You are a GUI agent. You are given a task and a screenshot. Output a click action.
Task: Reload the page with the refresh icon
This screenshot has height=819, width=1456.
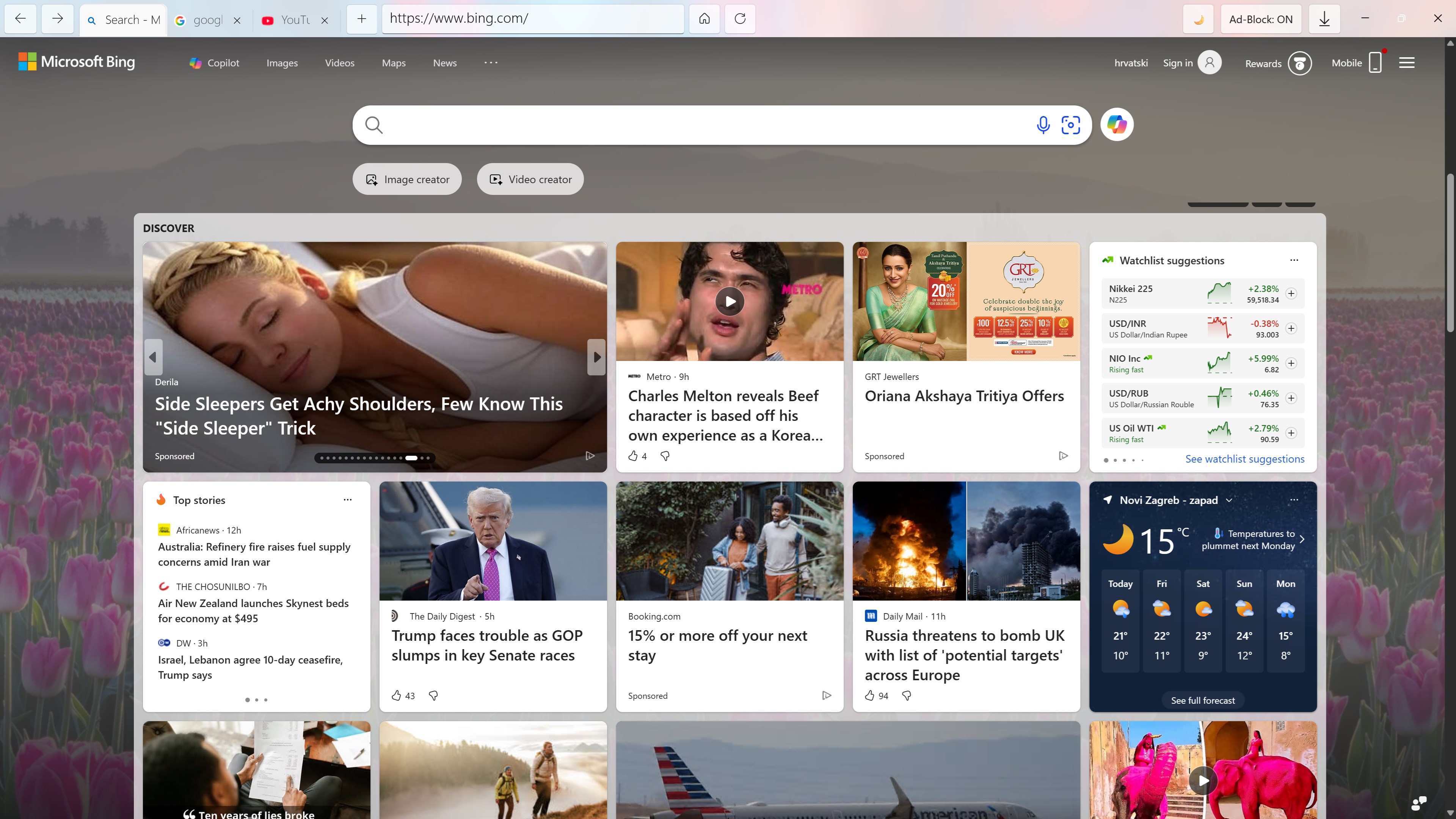[740, 19]
